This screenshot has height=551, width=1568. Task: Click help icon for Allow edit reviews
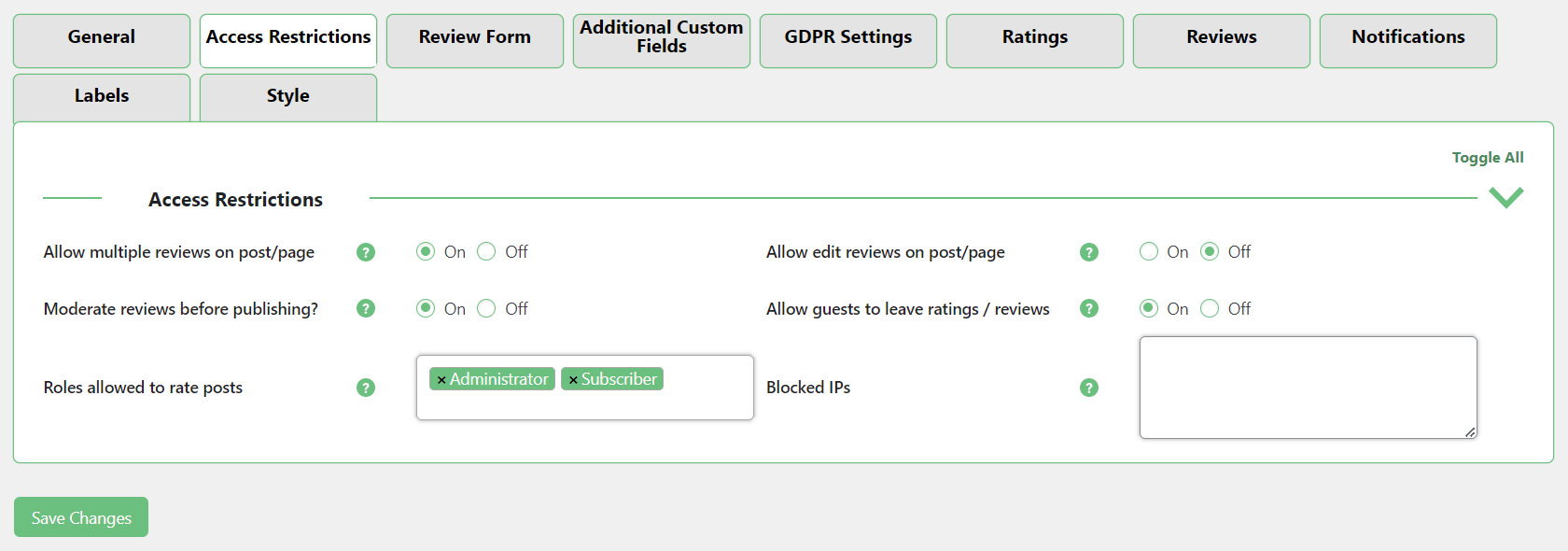coord(1088,252)
